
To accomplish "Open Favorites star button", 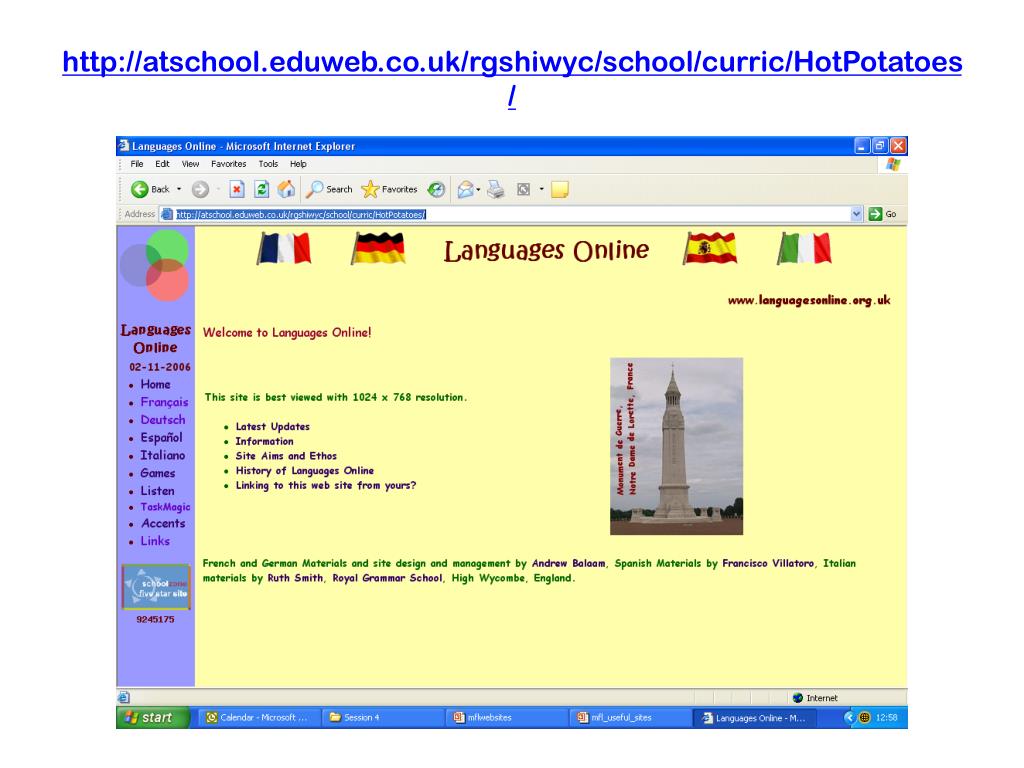I will [x=370, y=189].
